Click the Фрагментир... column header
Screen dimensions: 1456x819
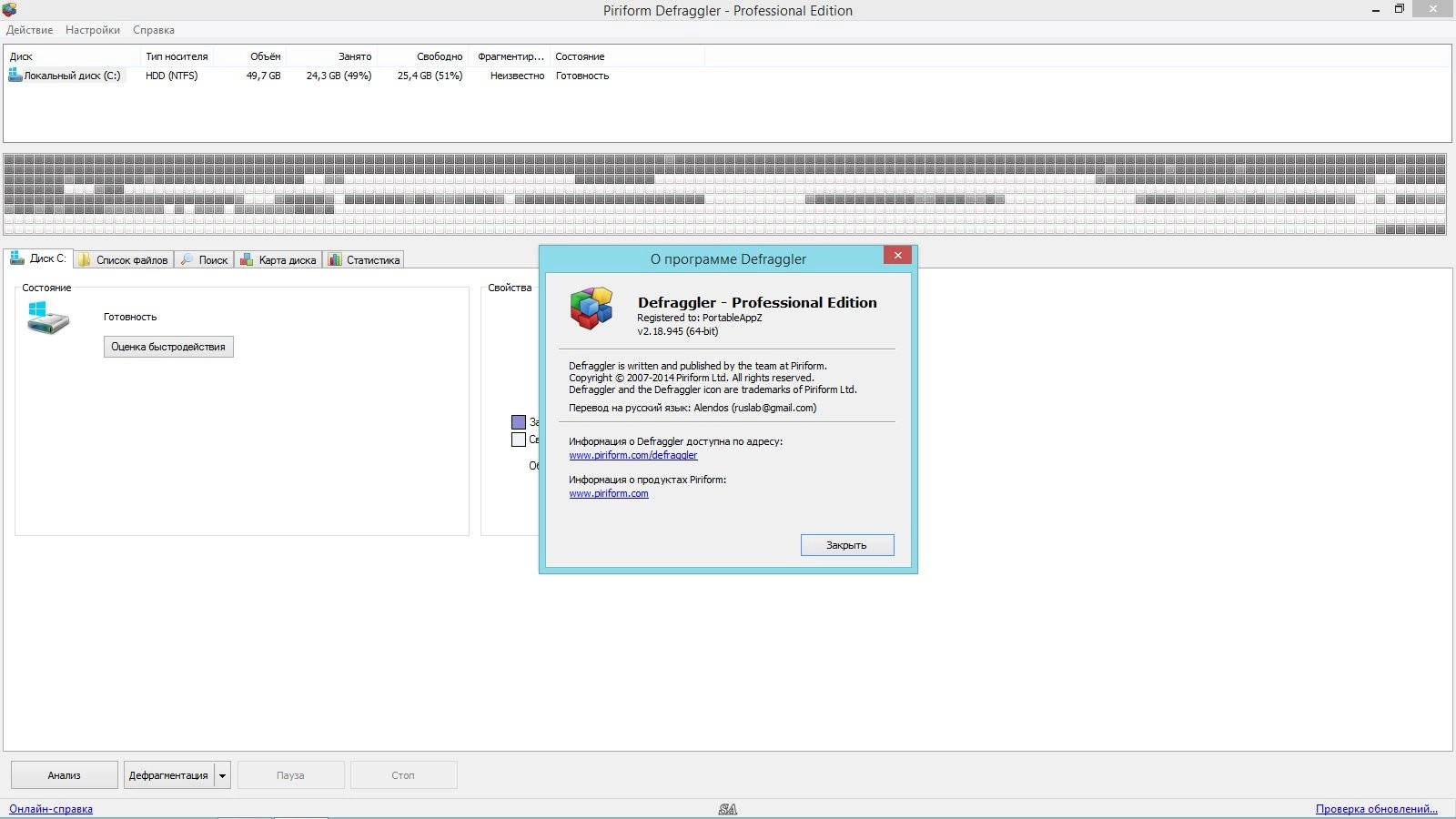(x=511, y=56)
